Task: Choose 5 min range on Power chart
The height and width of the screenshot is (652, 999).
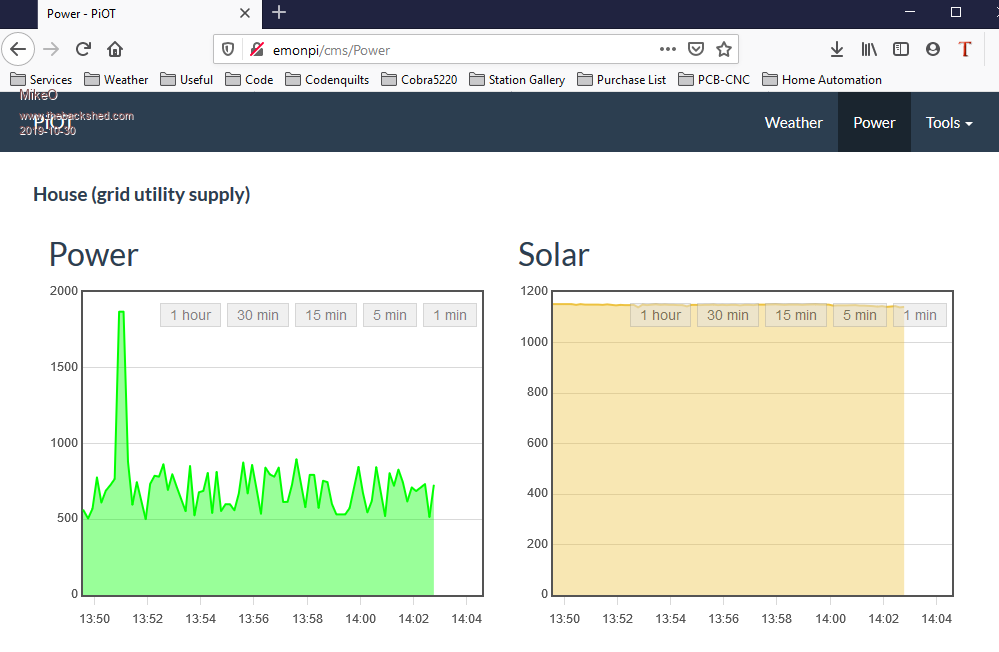Action: point(389,315)
